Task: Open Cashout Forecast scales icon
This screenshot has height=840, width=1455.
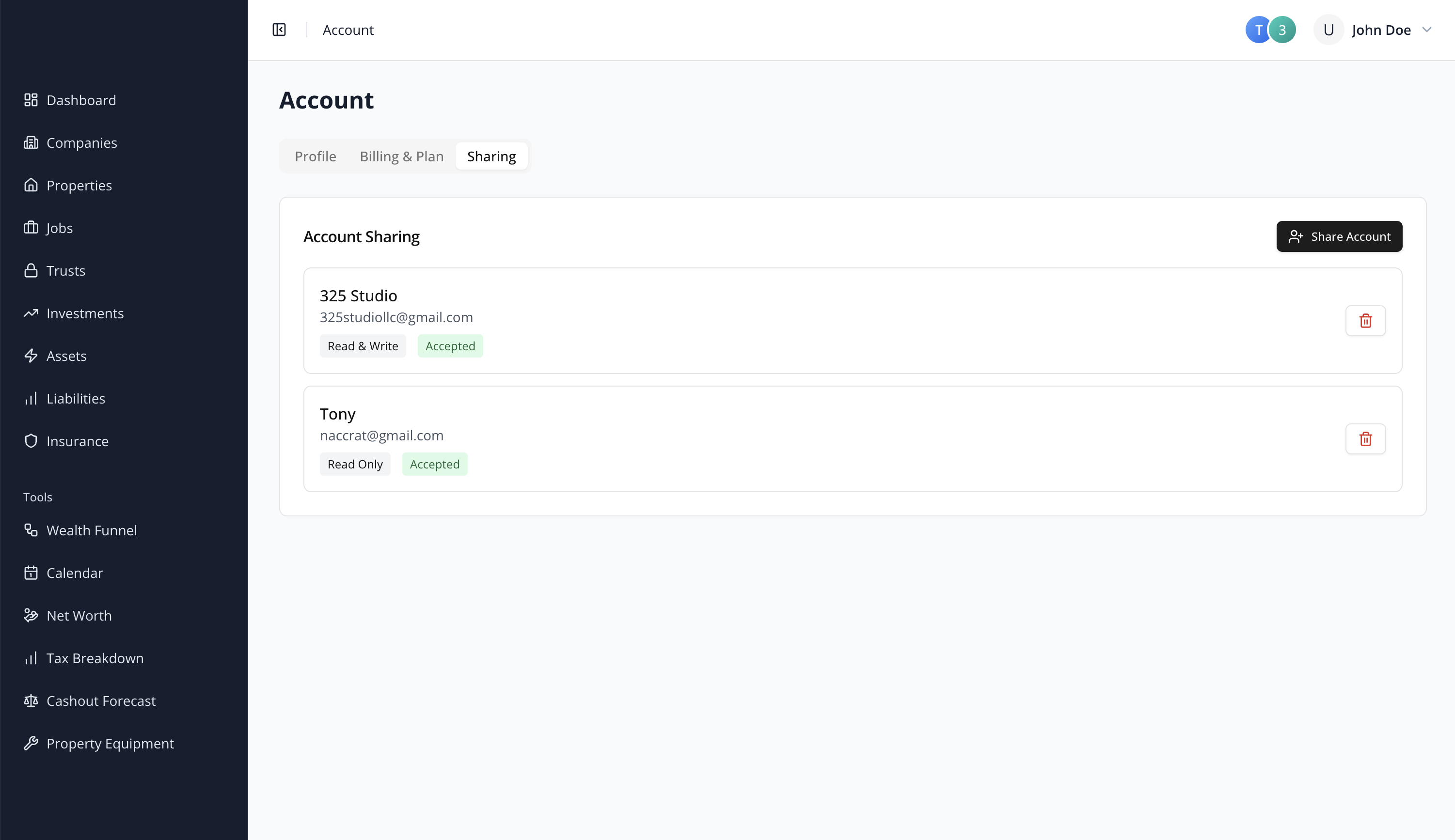Action: coord(31,701)
